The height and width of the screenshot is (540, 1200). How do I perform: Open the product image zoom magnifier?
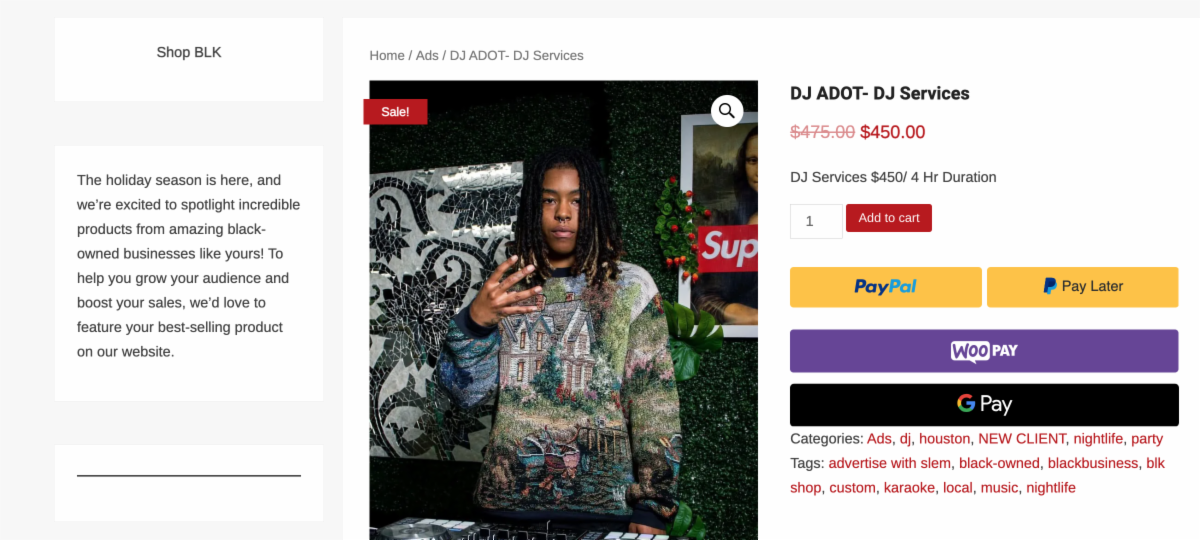(727, 110)
